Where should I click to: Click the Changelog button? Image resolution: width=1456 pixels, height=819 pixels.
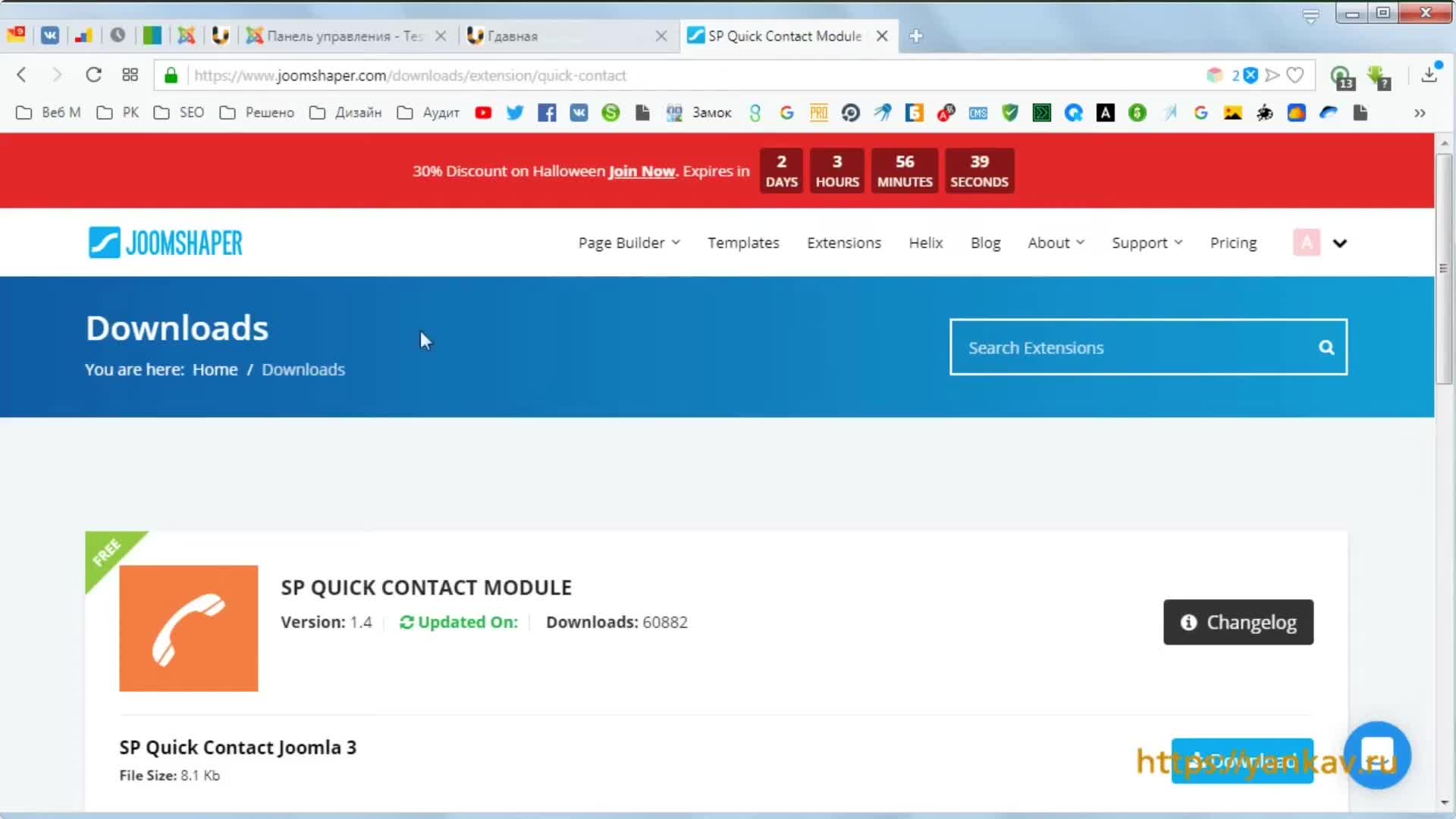click(x=1238, y=623)
